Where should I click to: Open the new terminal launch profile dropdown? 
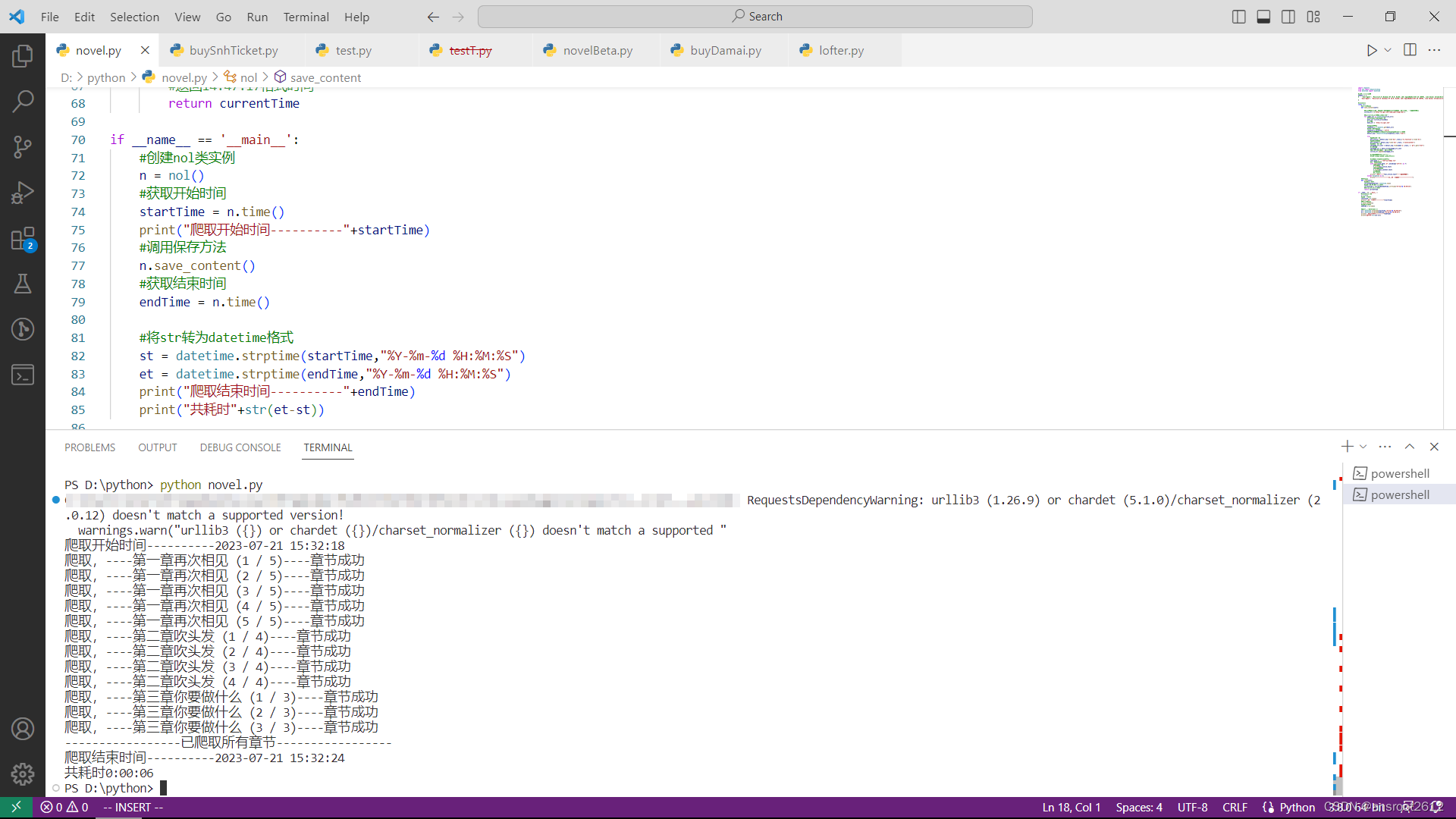1363,447
